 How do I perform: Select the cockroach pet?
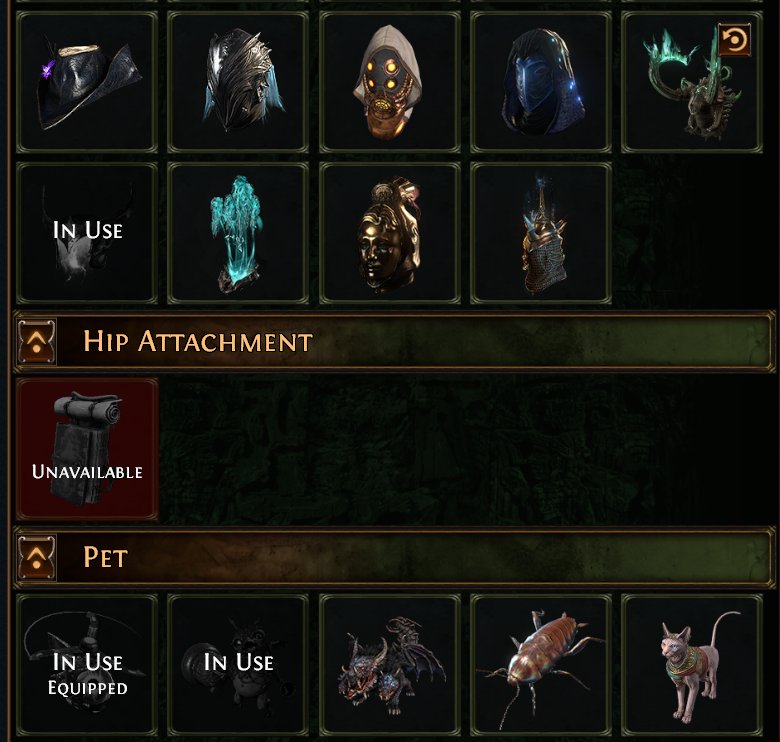tap(541, 664)
